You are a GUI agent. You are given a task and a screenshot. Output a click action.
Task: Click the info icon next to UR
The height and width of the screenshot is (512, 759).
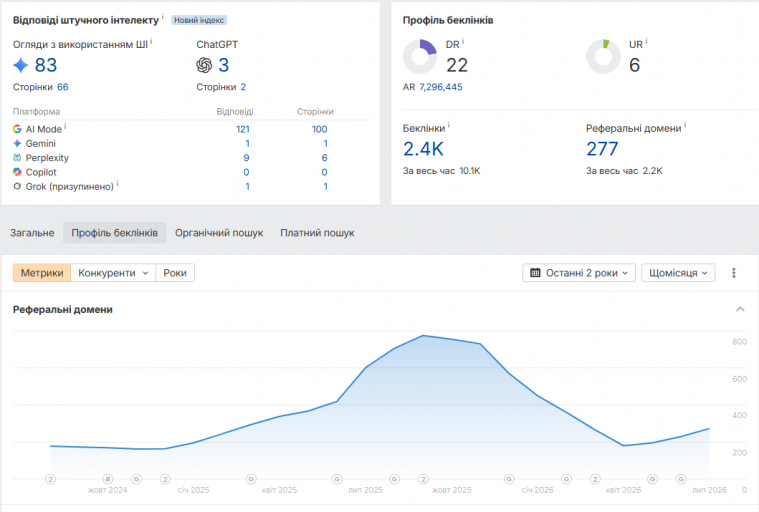tap(646, 42)
